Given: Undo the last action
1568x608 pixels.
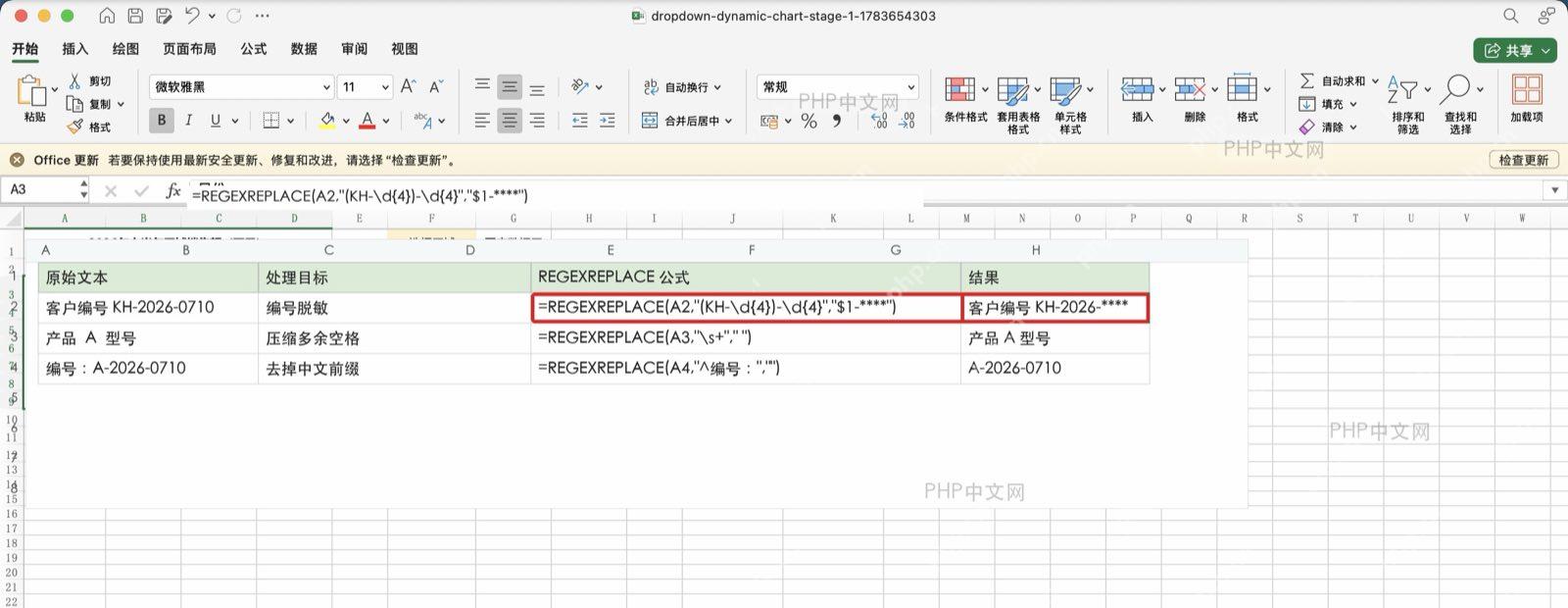Looking at the screenshot, I should (x=192, y=16).
